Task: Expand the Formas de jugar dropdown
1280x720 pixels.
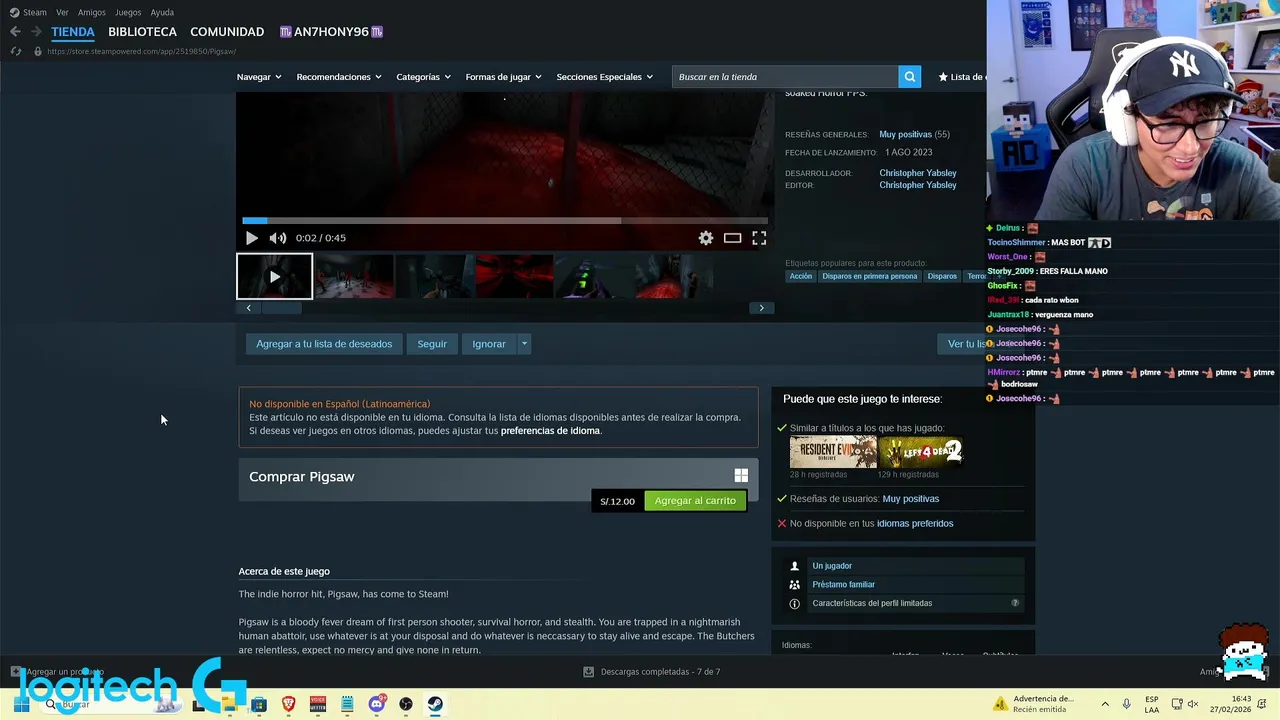Action: (x=503, y=77)
